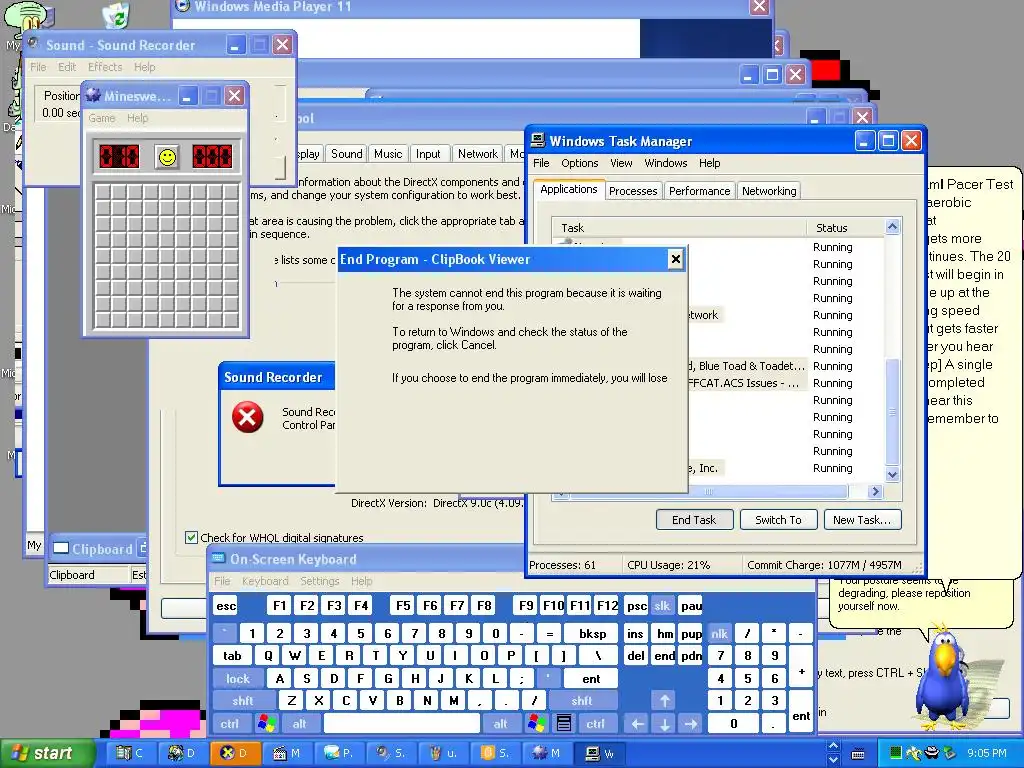Toggle the right alt key on On-Screen Keyboard
1024x768 pixels.
pos(500,723)
